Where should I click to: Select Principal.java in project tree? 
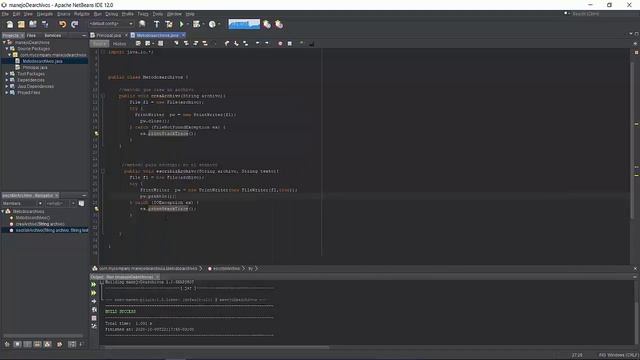(x=35, y=67)
